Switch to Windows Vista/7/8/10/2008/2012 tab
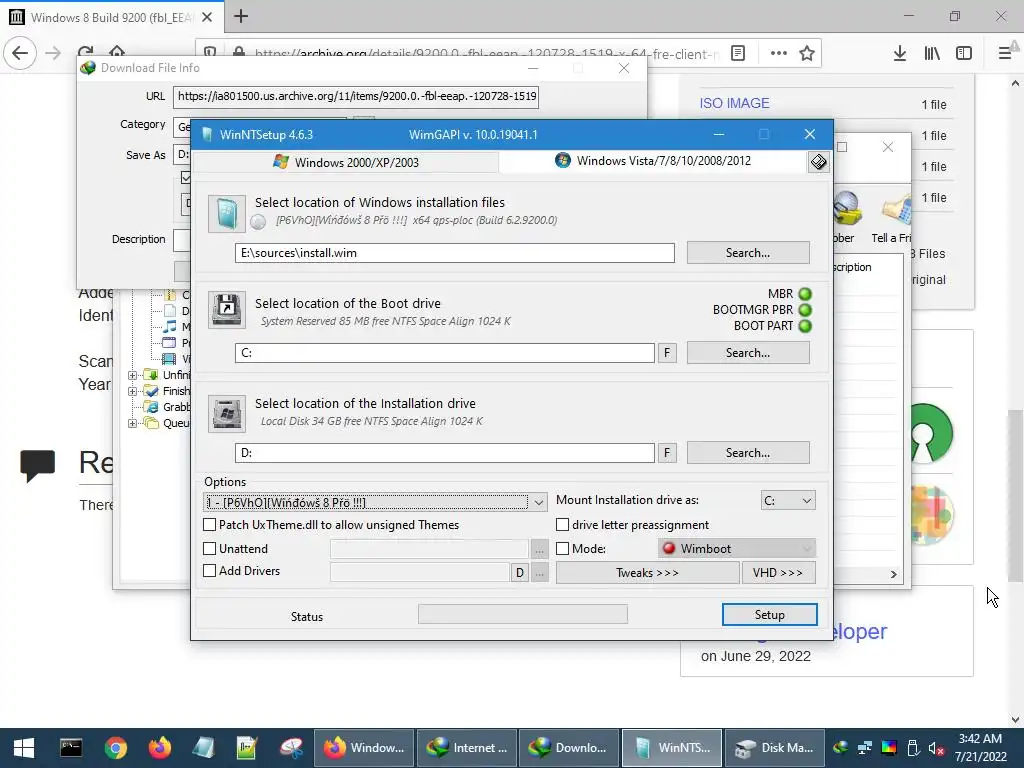 [653, 161]
